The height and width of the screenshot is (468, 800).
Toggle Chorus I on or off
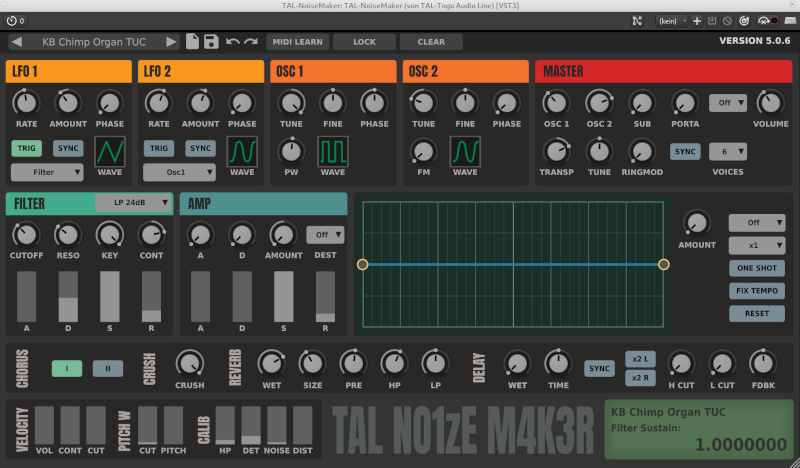pyautogui.click(x=67, y=368)
